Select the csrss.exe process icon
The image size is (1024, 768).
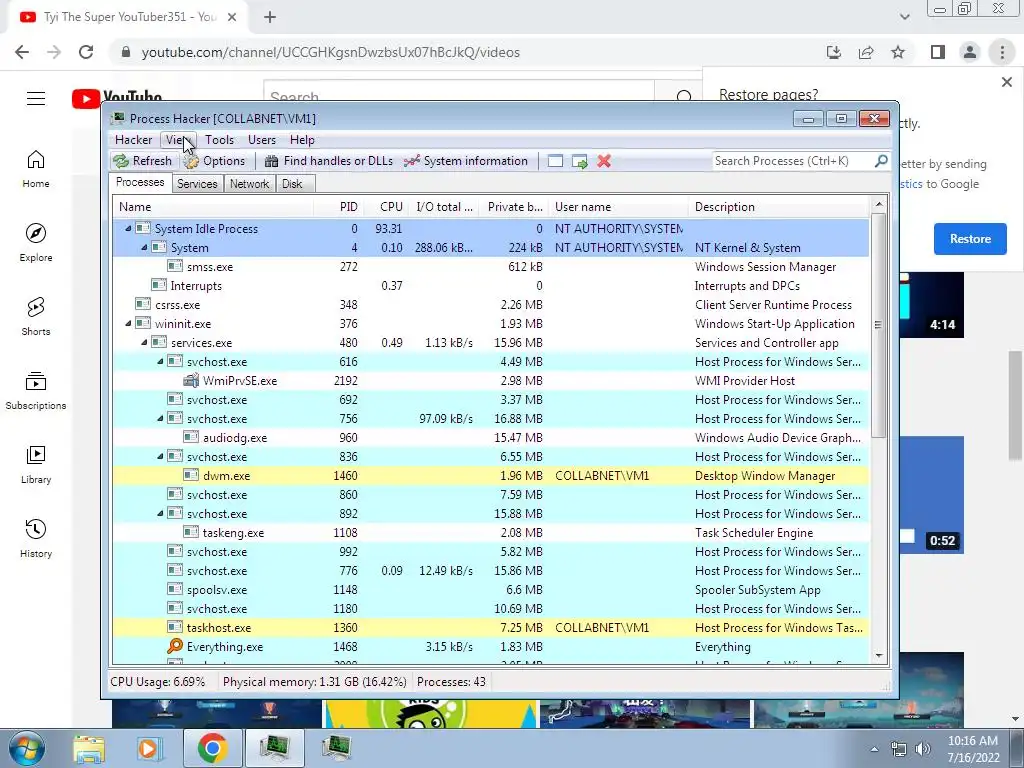click(x=143, y=304)
